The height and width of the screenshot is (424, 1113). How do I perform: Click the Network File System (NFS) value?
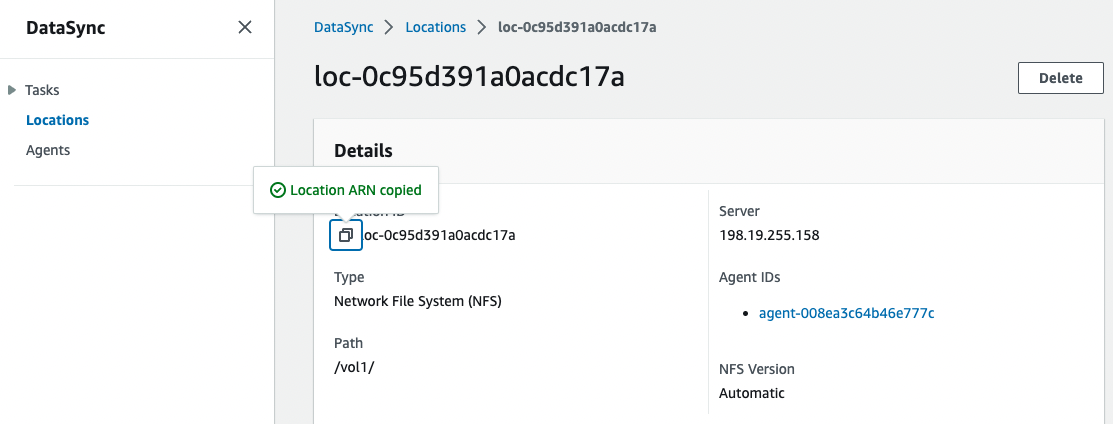[x=418, y=301]
